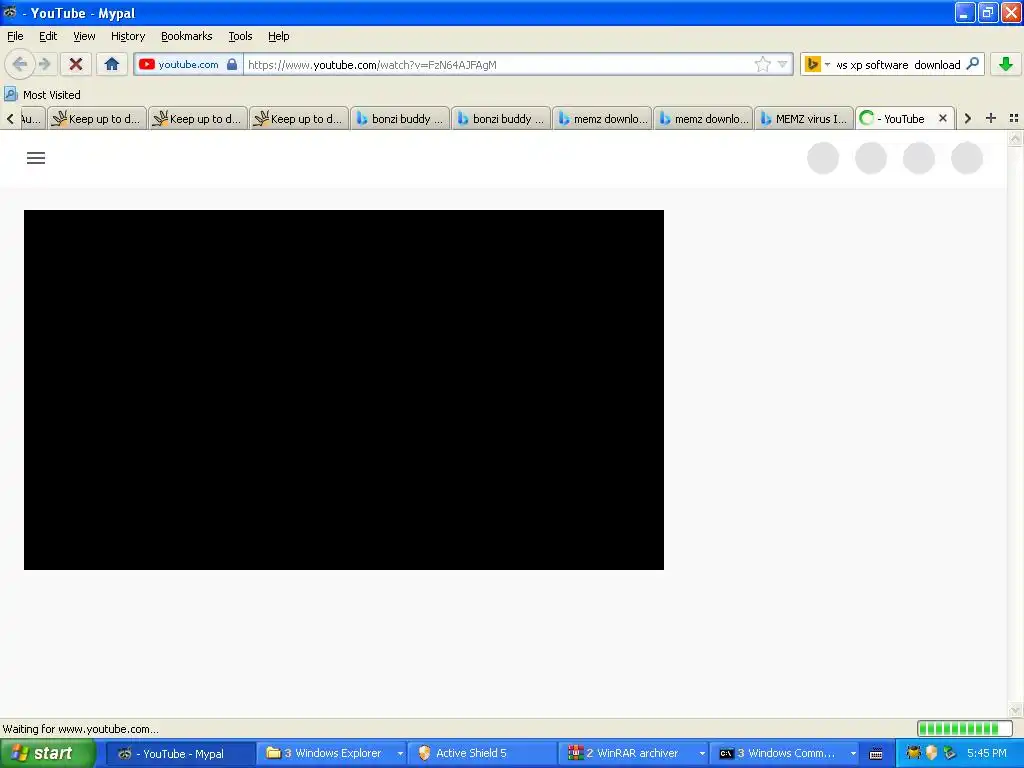Click the keyboard icon in taskbar
This screenshot has height=768, width=1024.
(x=876, y=754)
